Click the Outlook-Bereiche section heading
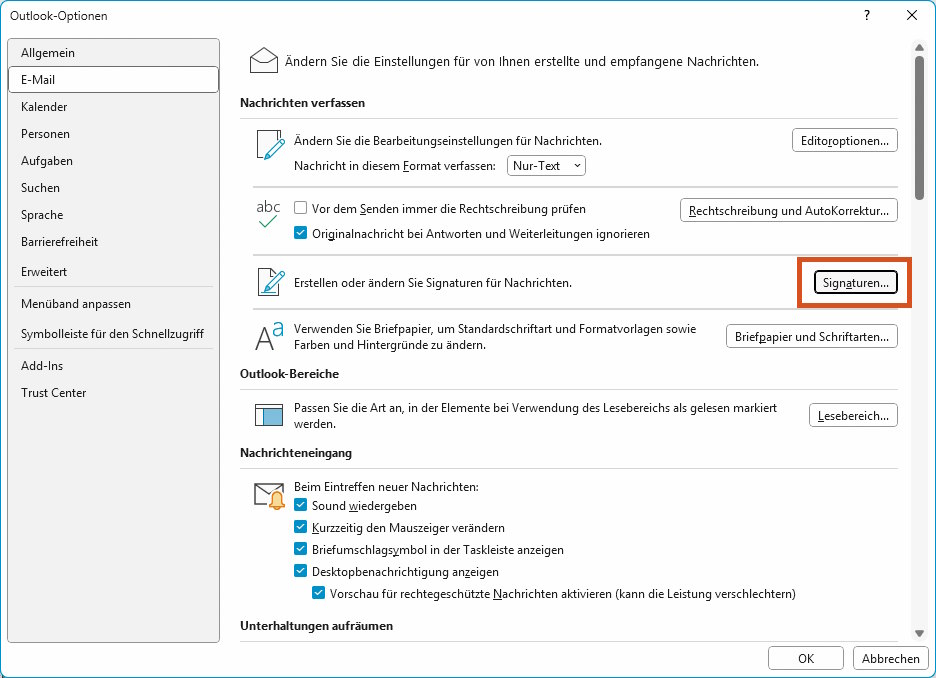The image size is (936, 678). click(290, 374)
